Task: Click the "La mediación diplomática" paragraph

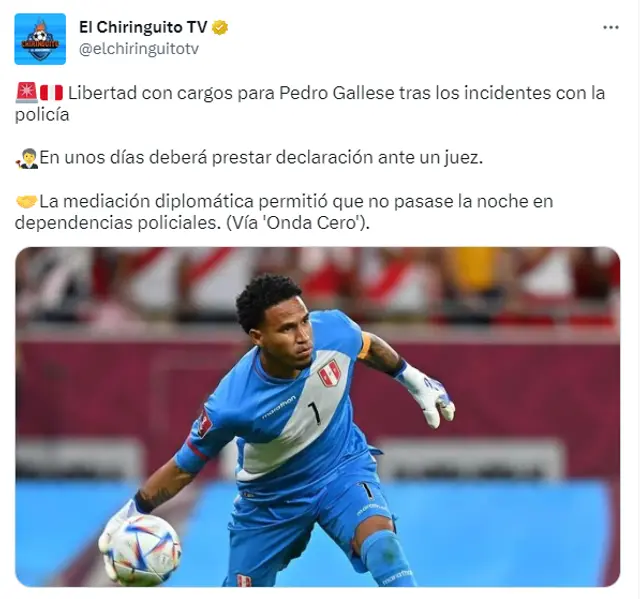Action: (284, 212)
